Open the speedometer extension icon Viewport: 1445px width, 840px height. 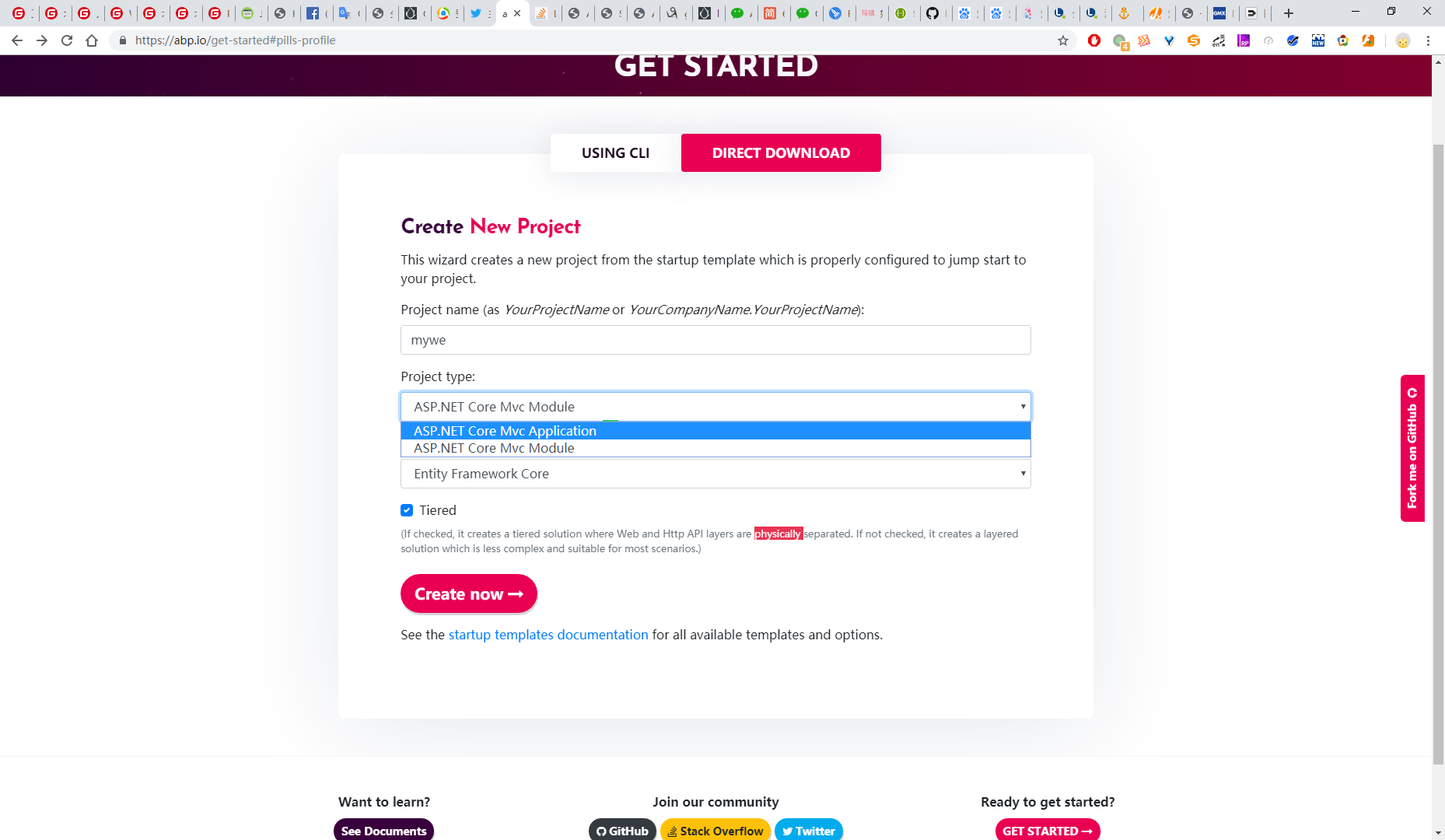tap(1268, 40)
